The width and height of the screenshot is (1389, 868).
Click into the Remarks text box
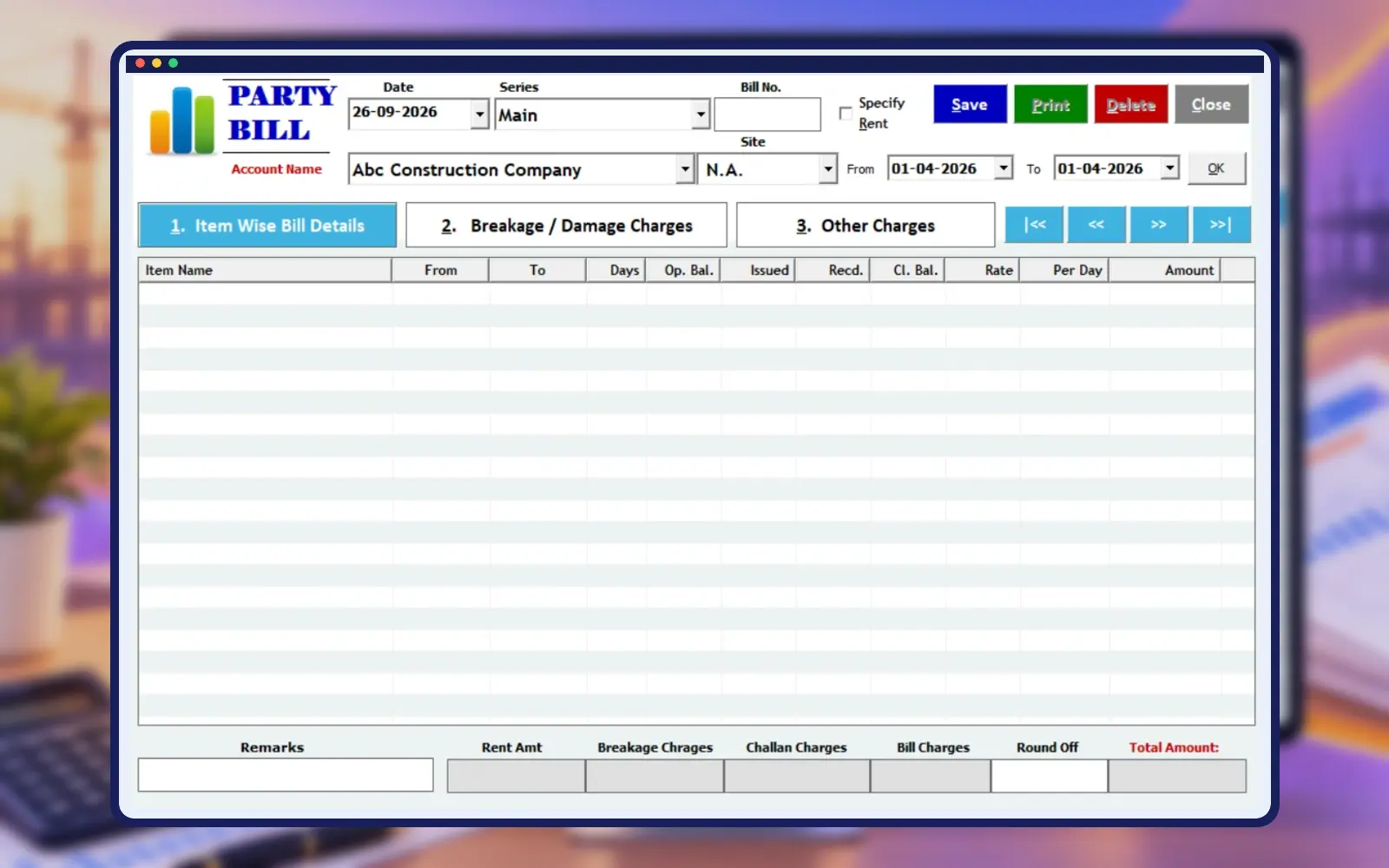click(286, 775)
